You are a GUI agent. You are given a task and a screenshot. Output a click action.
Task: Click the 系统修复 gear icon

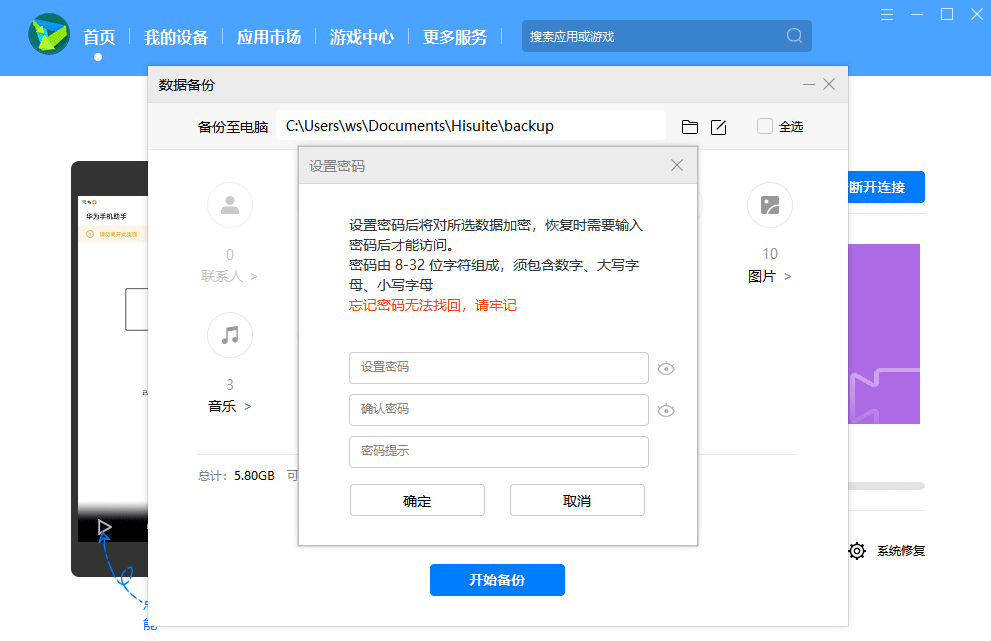pyautogui.click(x=857, y=550)
